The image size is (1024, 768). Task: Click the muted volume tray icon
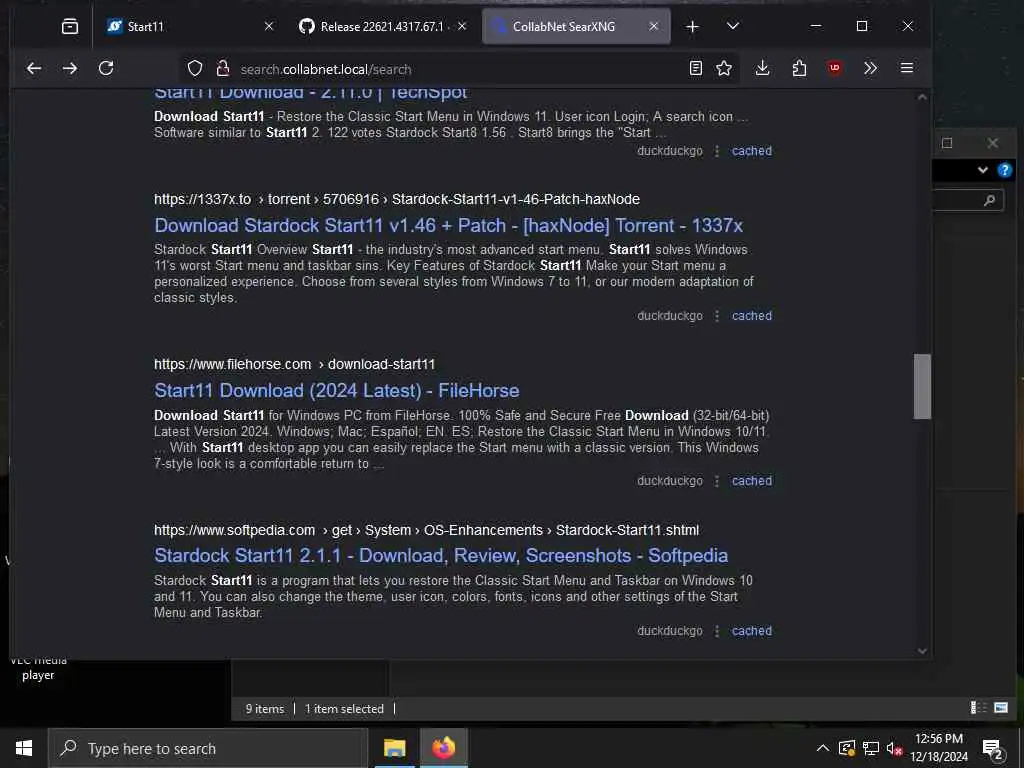(x=894, y=748)
